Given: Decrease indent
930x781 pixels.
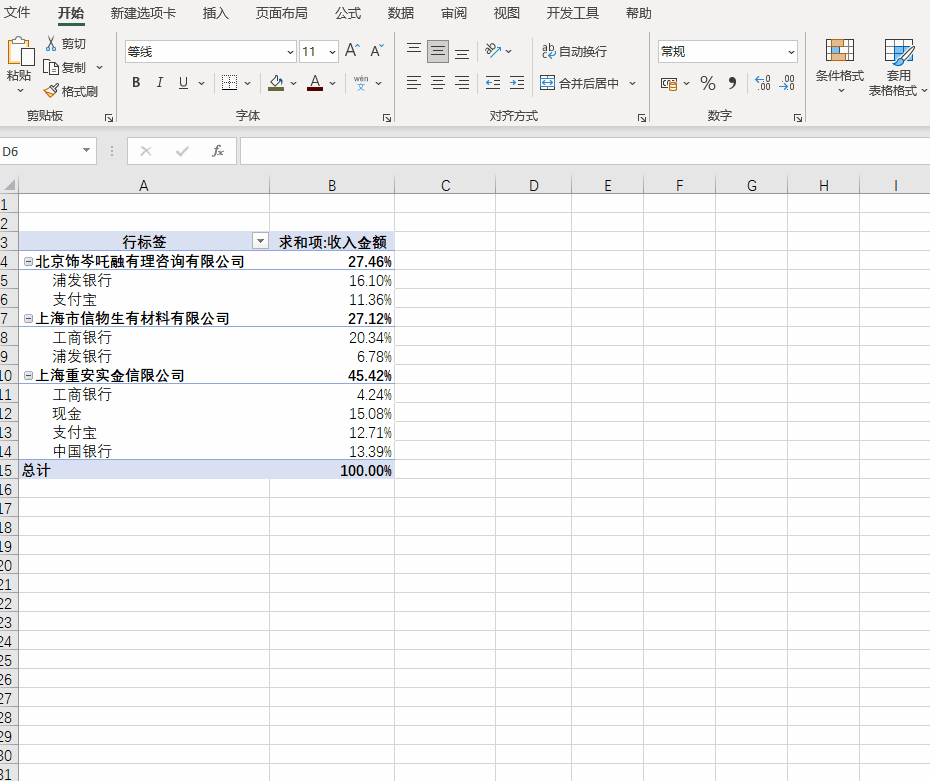Looking at the screenshot, I should [x=493, y=82].
